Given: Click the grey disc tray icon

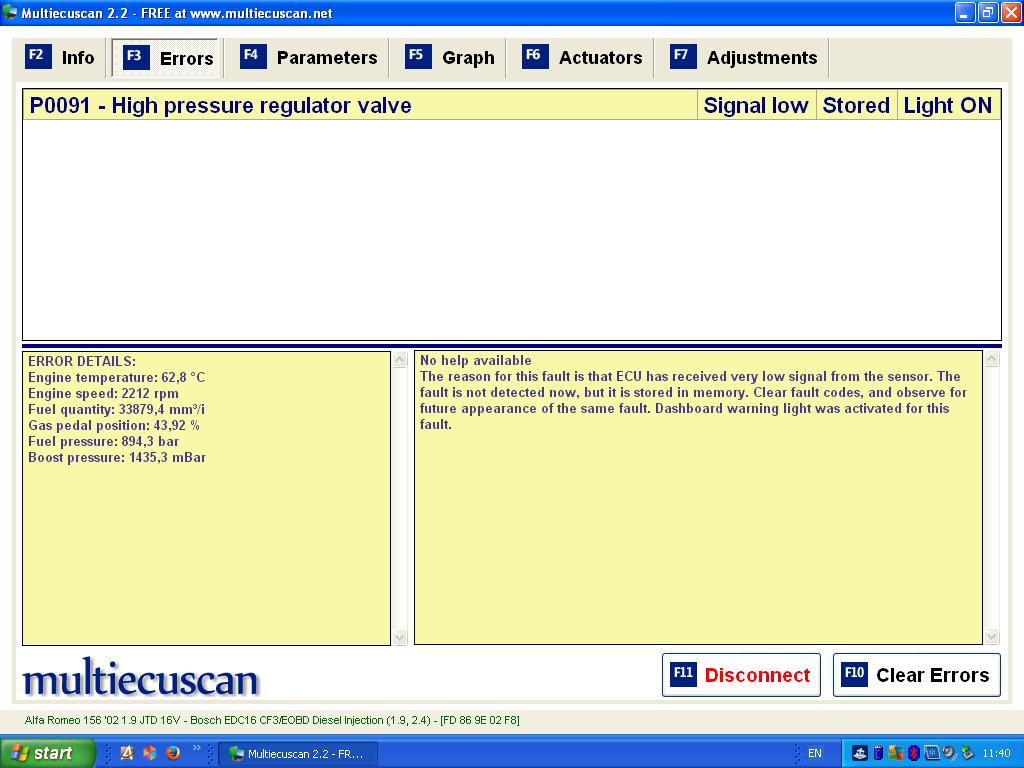Looking at the screenshot, I should click(949, 753).
